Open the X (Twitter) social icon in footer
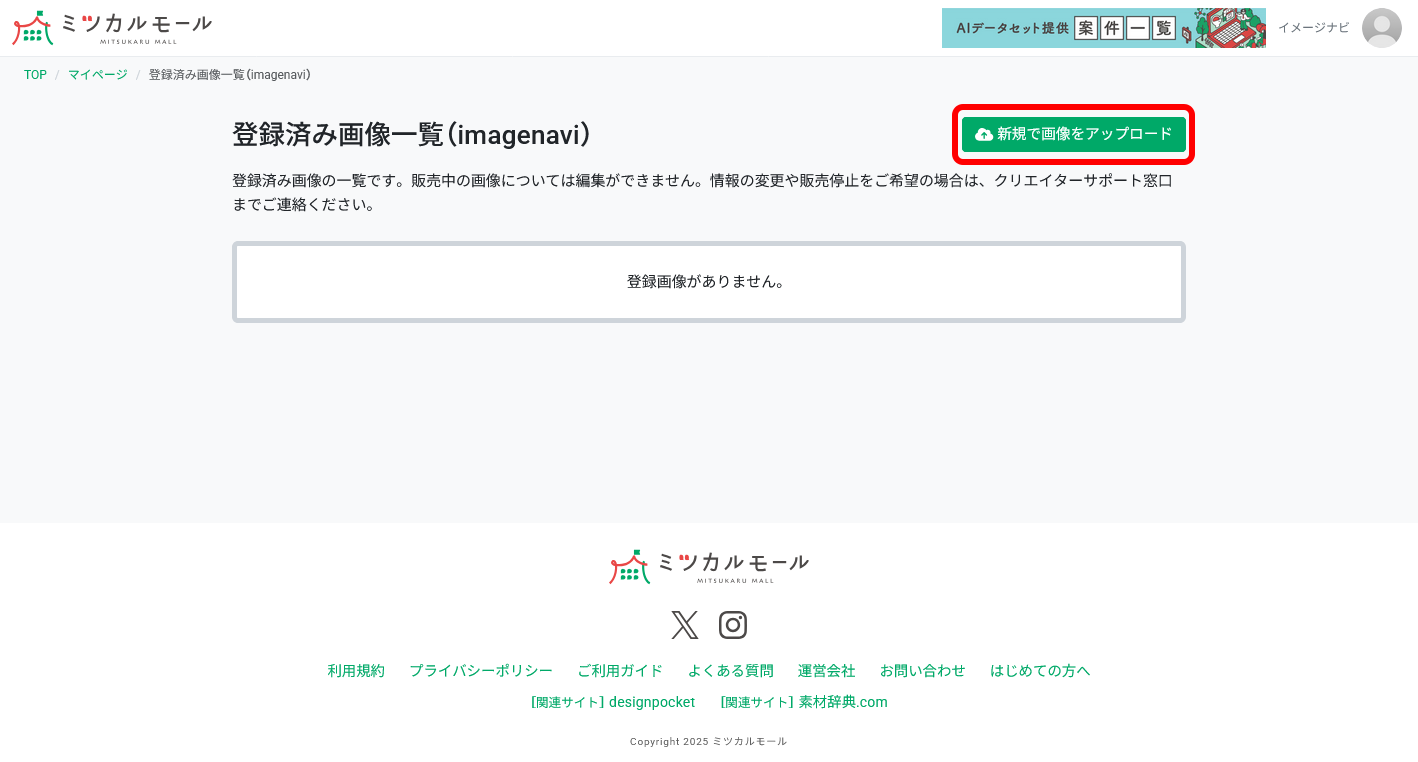 tap(685, 624)
